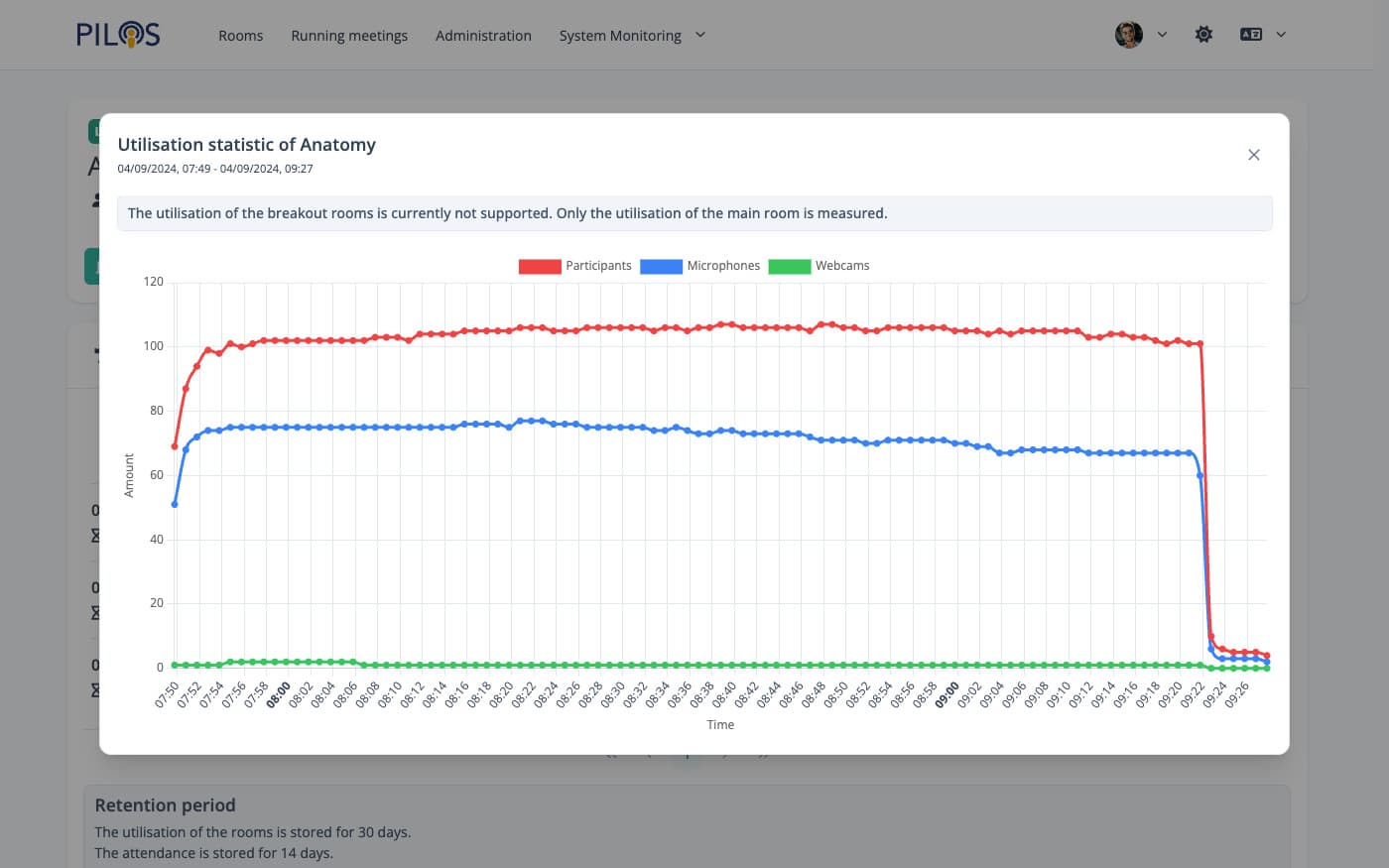Image resolution: width=1389 pixels, height=868 pixels.
Task: Click the red Participants legend colour box
Action: [540, 266]
